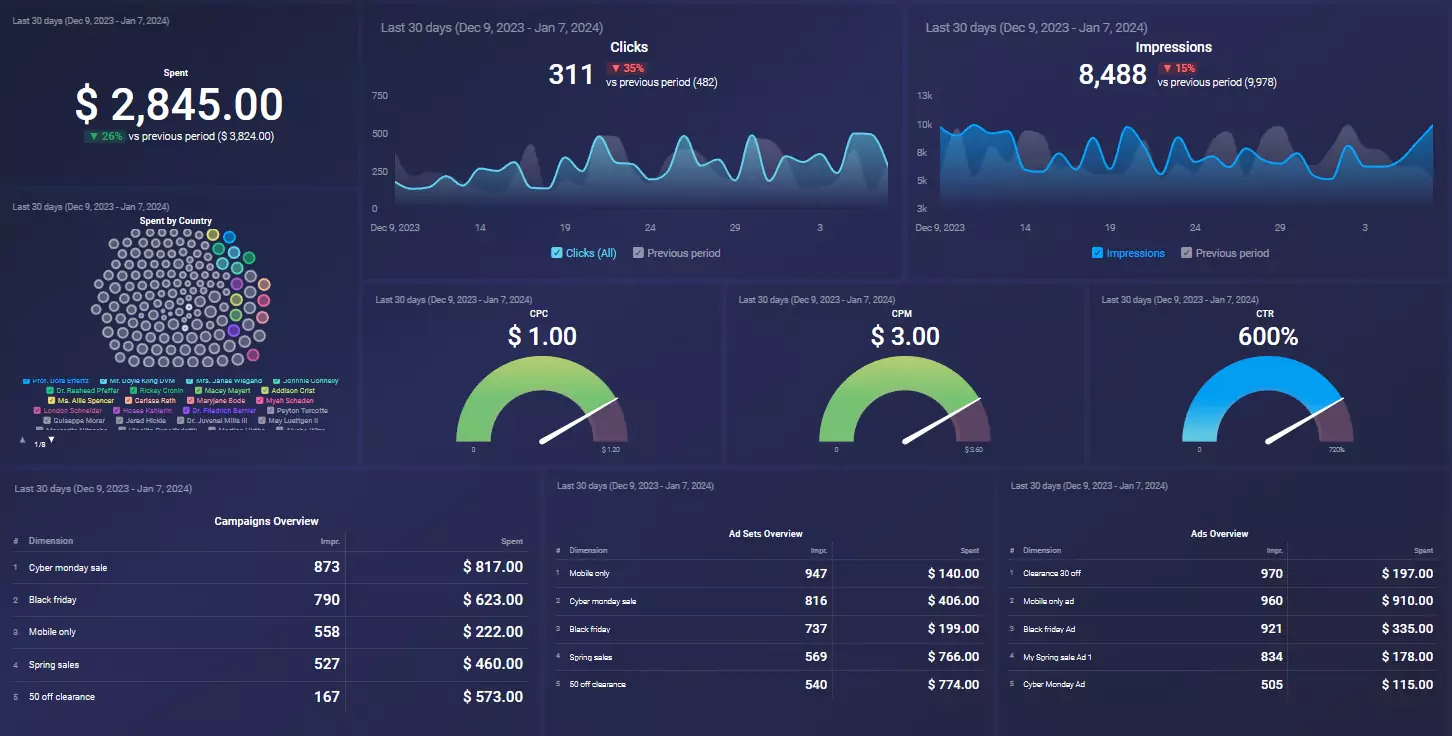The width and height of the screenshot is (1452, 736).
Task: Uncheck Maryjane Bode in the legend
Action: click(x=190, y=400)
